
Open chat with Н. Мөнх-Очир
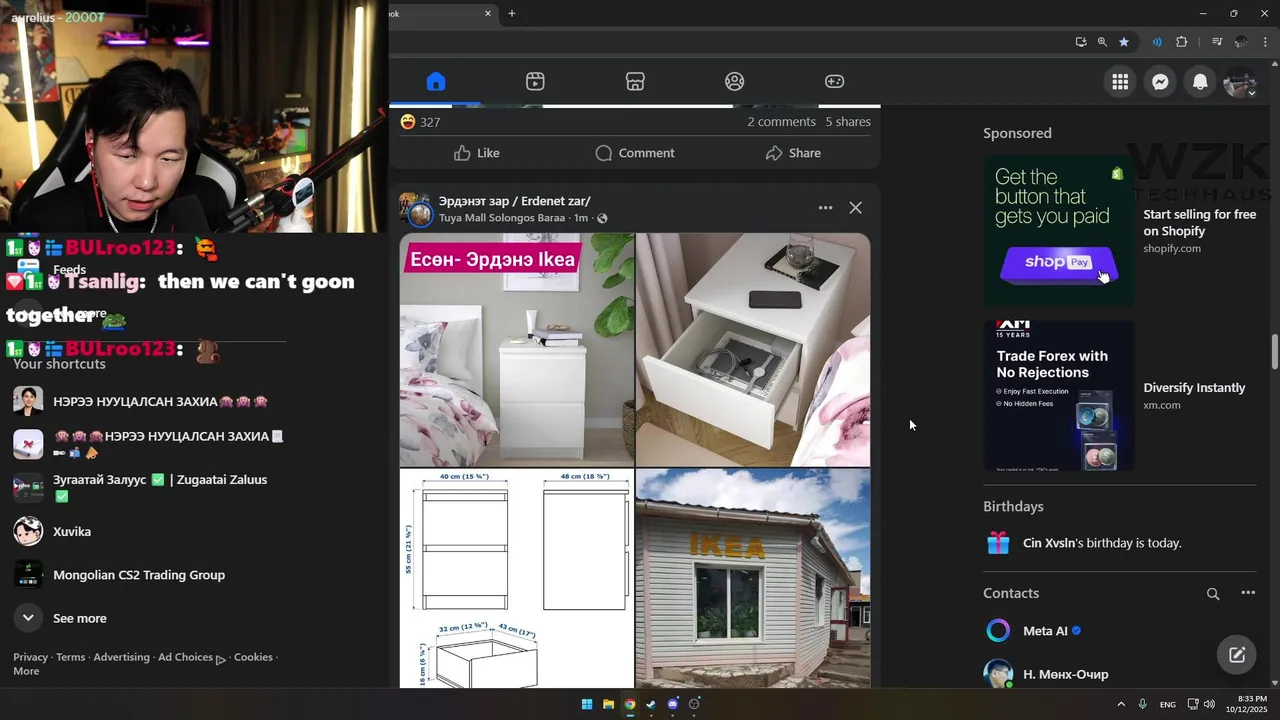pyautogui.click(x=1065, y=674)
